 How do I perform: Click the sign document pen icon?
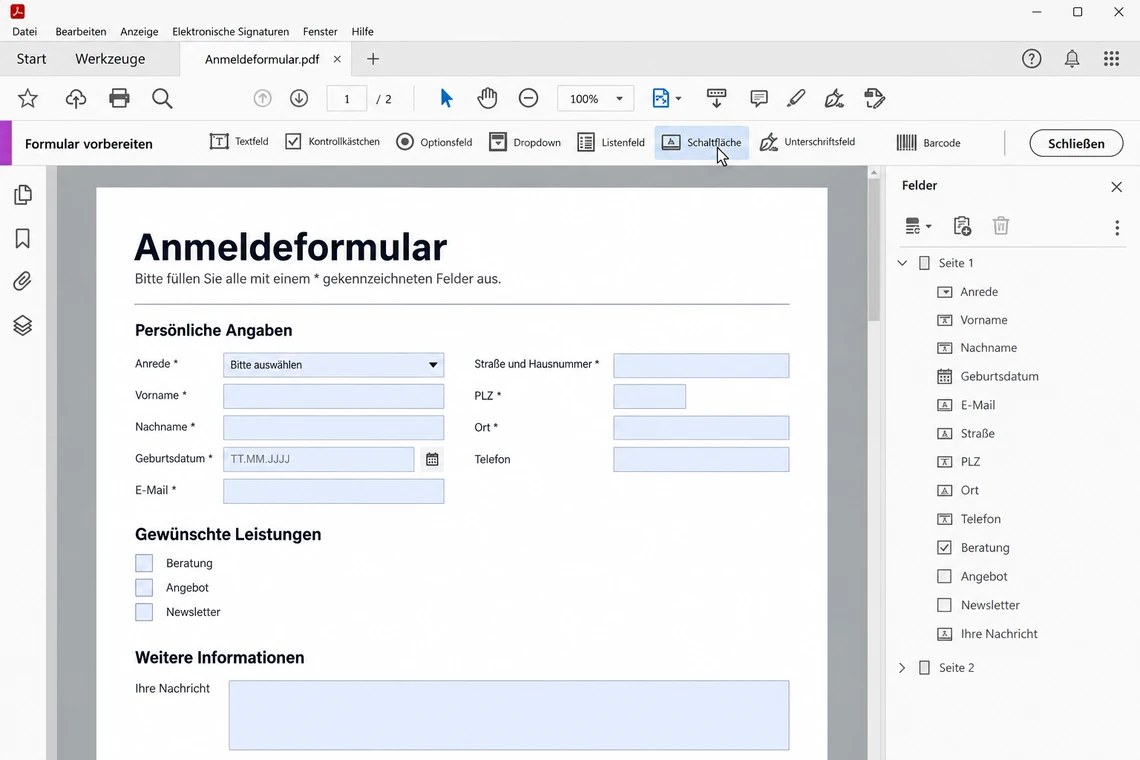834,98
